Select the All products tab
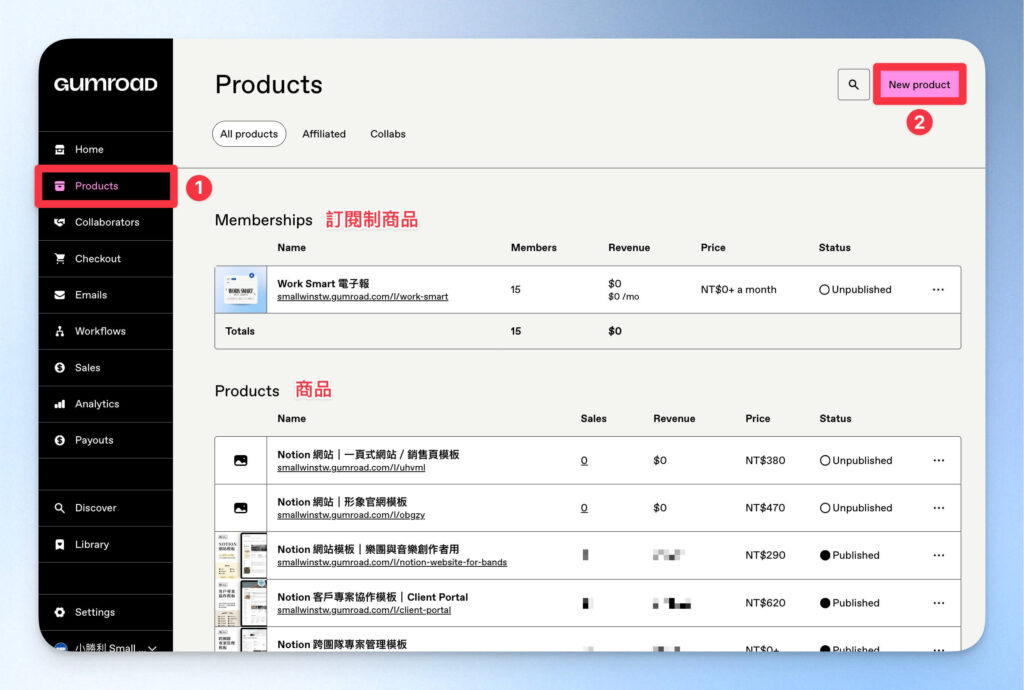 click(249, 134)
